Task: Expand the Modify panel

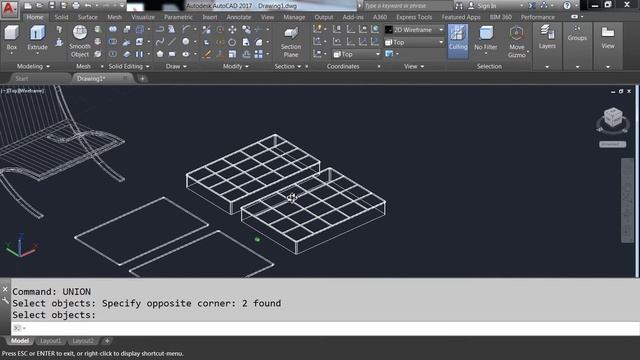Action: click(x=236, y=66)
